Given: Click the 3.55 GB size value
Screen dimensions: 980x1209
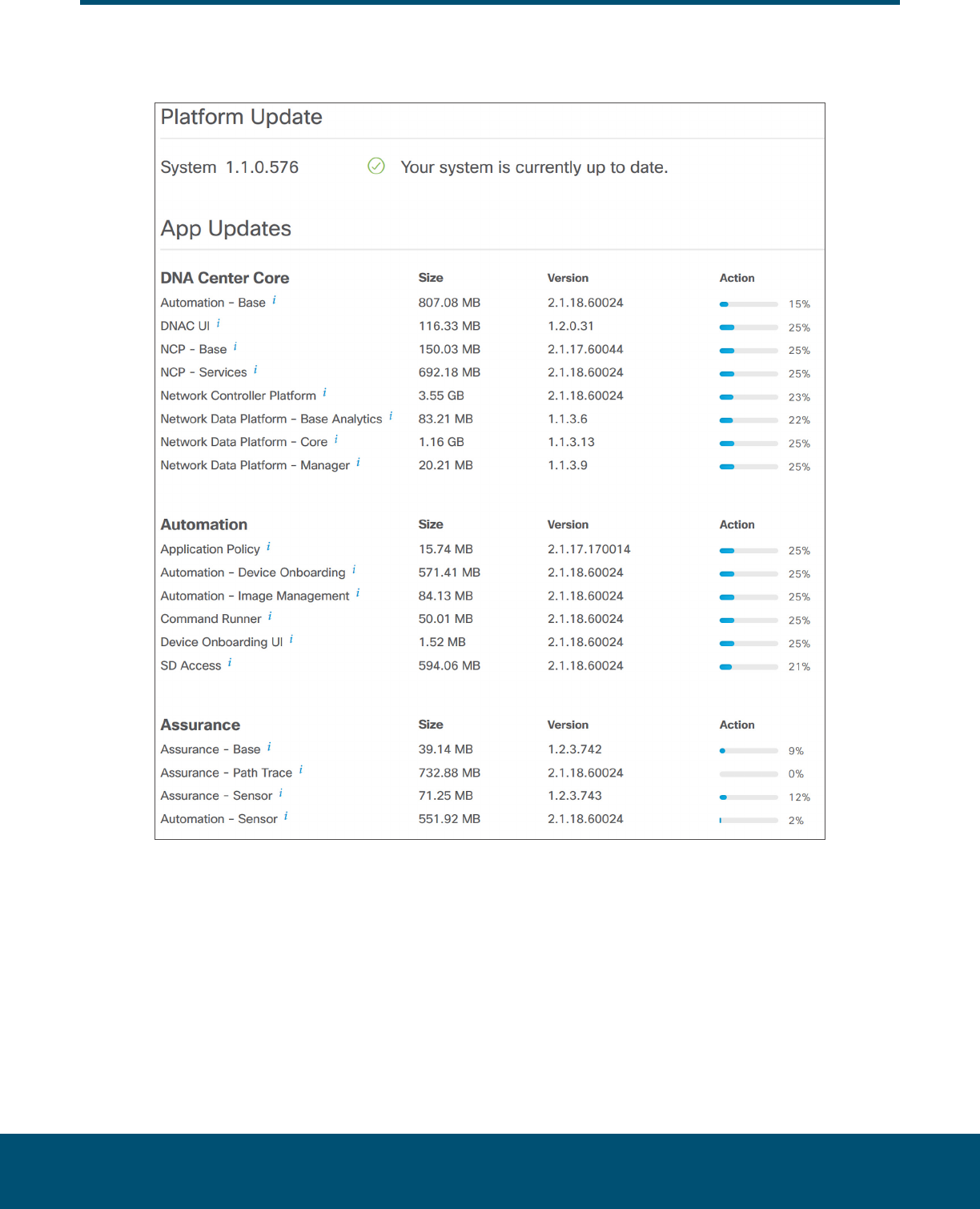Looking at the screenshot, I should (441, 396).
